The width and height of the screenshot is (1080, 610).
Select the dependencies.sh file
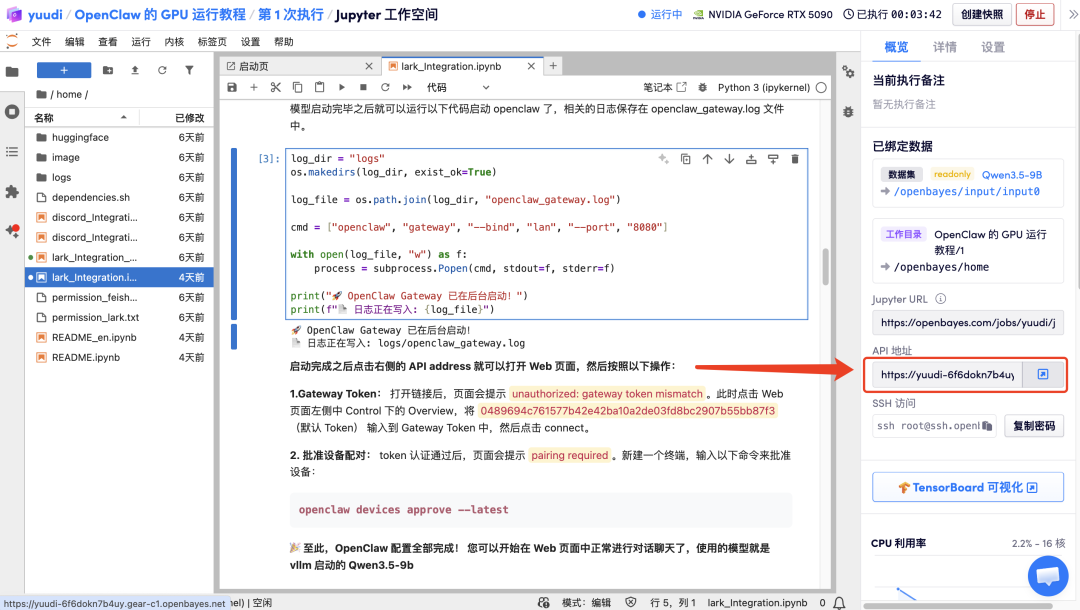pos(119,197)
